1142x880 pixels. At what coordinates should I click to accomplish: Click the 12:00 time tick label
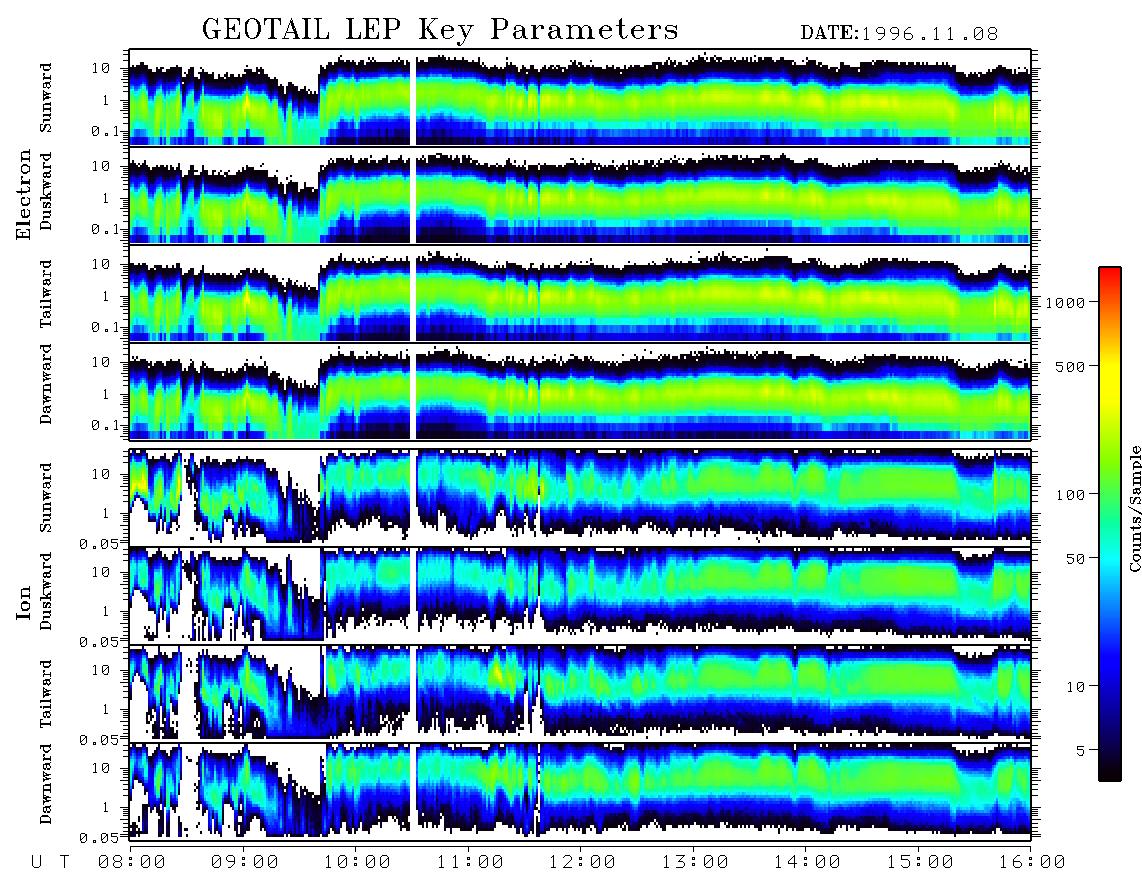point(582,863)
